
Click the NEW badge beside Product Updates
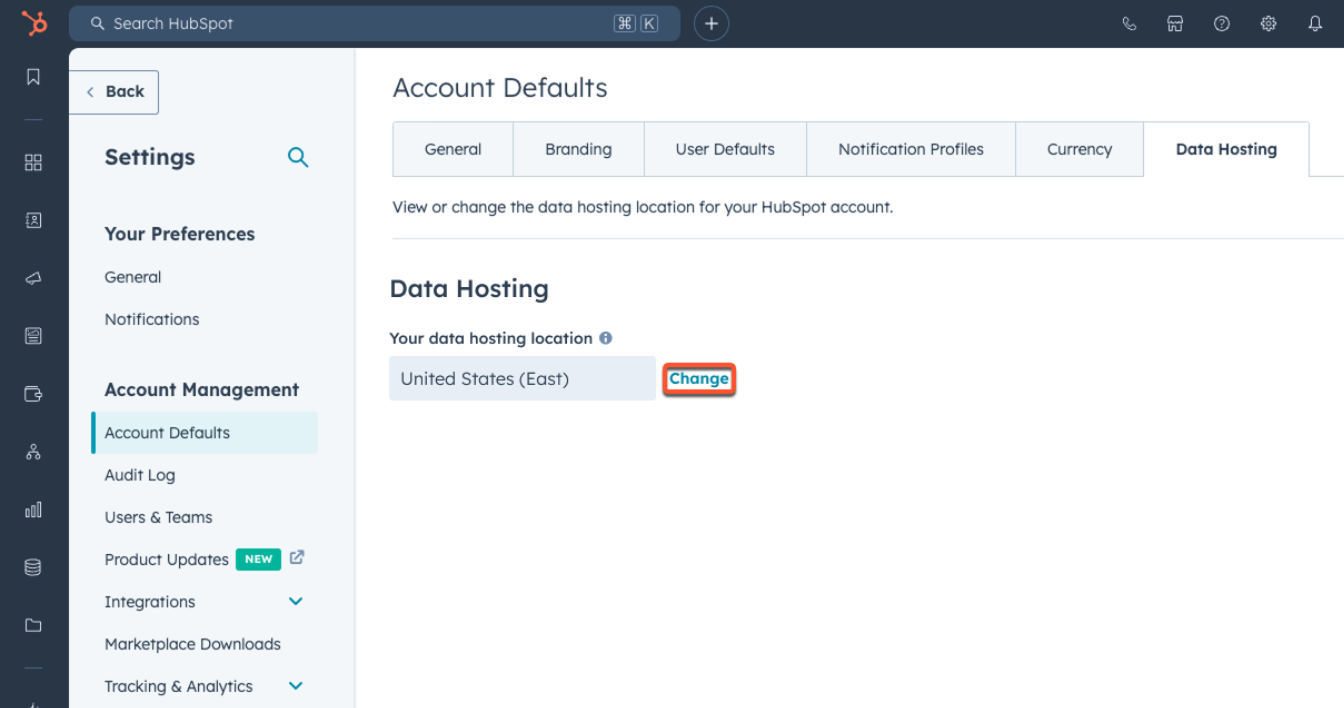(258, 559)
